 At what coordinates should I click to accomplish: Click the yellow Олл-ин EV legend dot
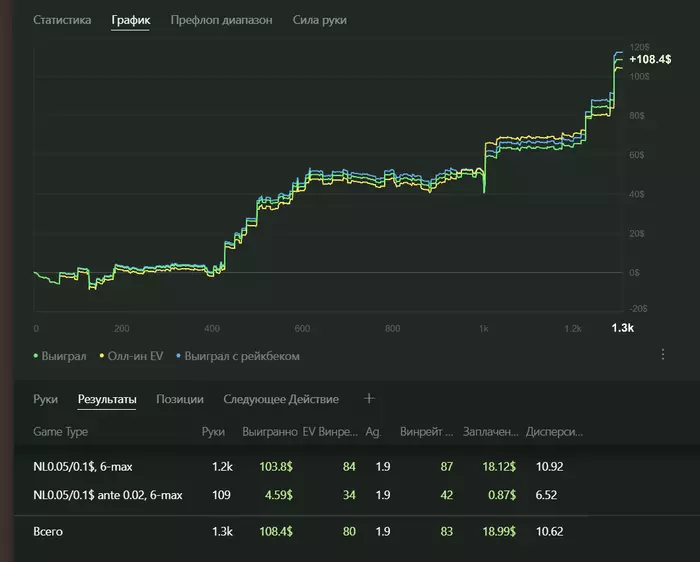coord(102,356)
